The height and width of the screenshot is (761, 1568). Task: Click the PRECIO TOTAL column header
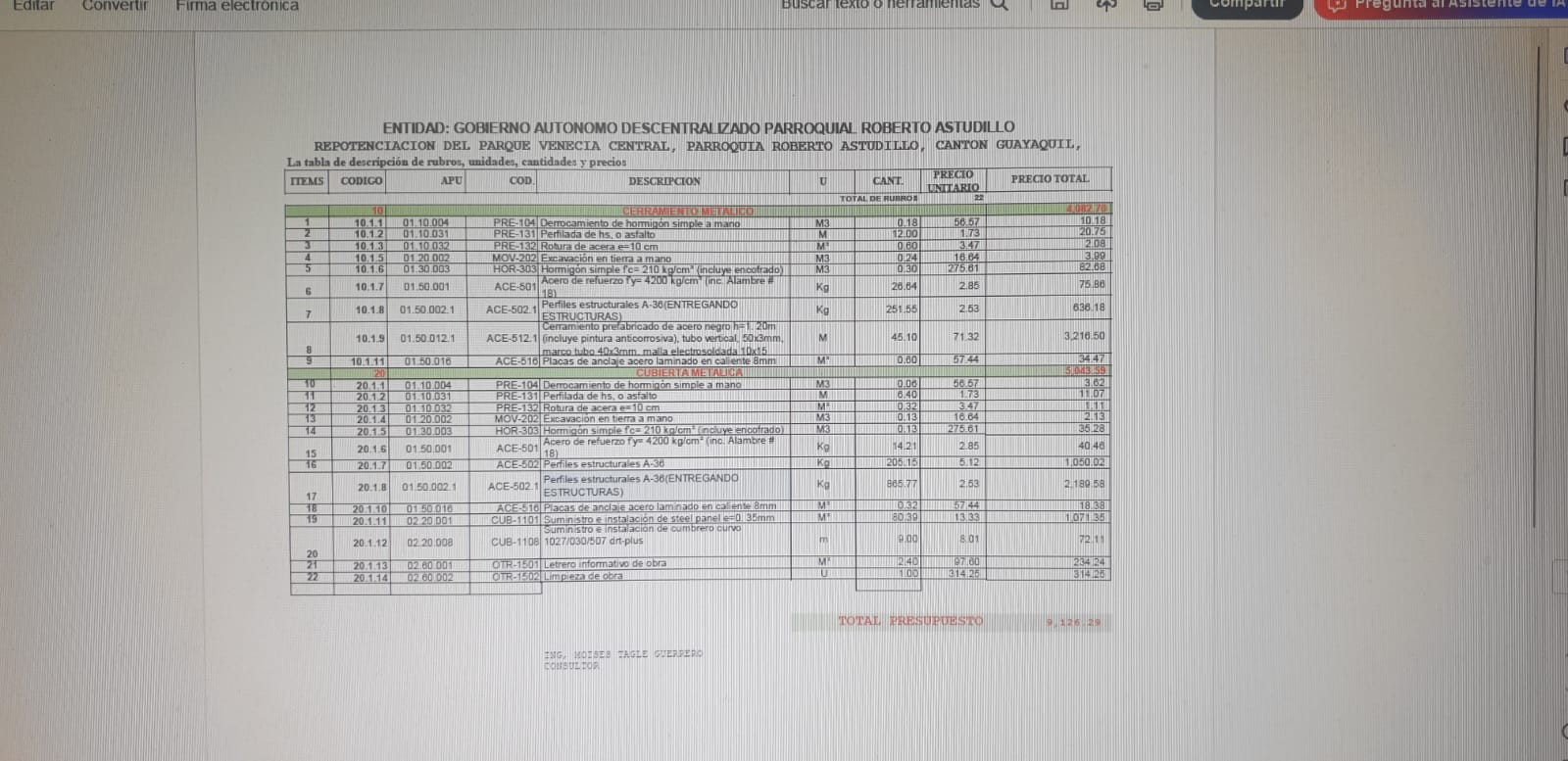point(1049,179)
